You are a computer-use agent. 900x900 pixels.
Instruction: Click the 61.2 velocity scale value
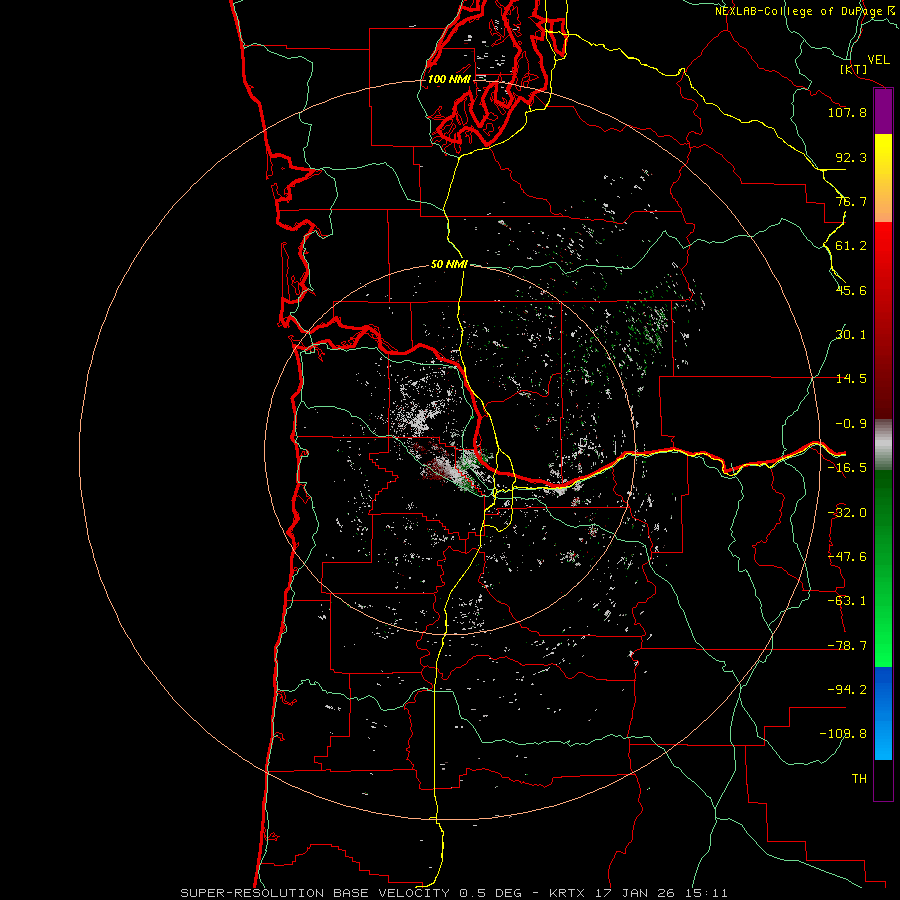[851, 246]
